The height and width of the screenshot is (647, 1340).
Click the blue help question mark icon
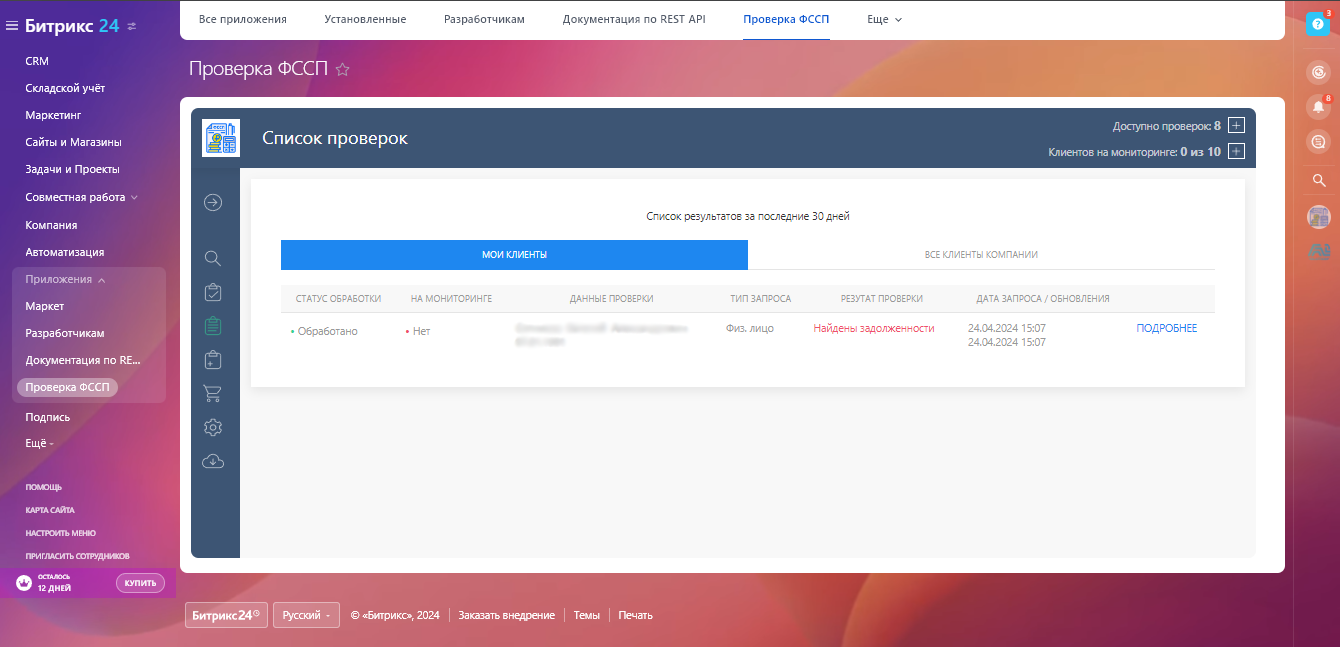(x=1318, y=25)
